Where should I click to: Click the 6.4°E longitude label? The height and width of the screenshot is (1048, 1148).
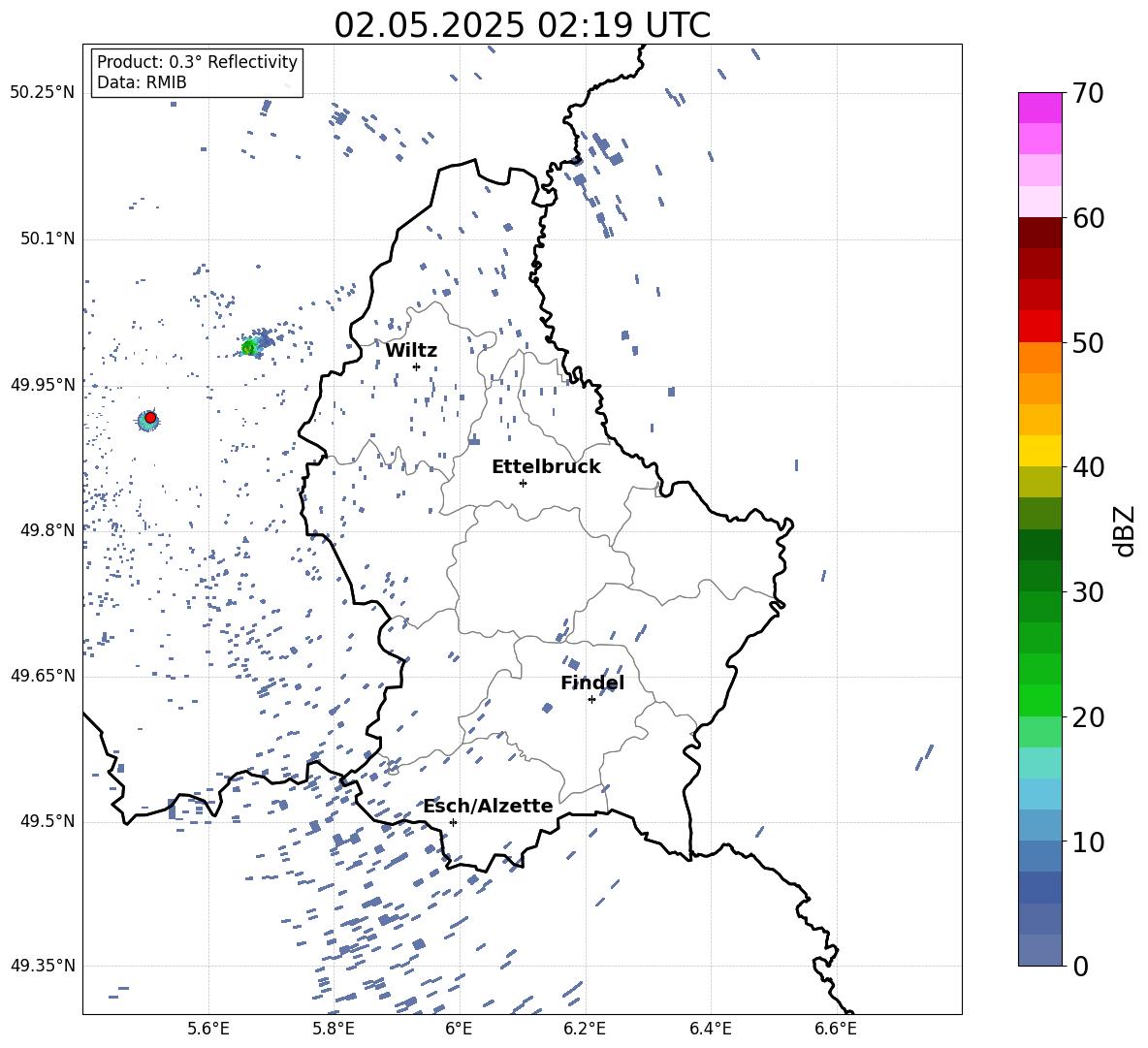710,1029
